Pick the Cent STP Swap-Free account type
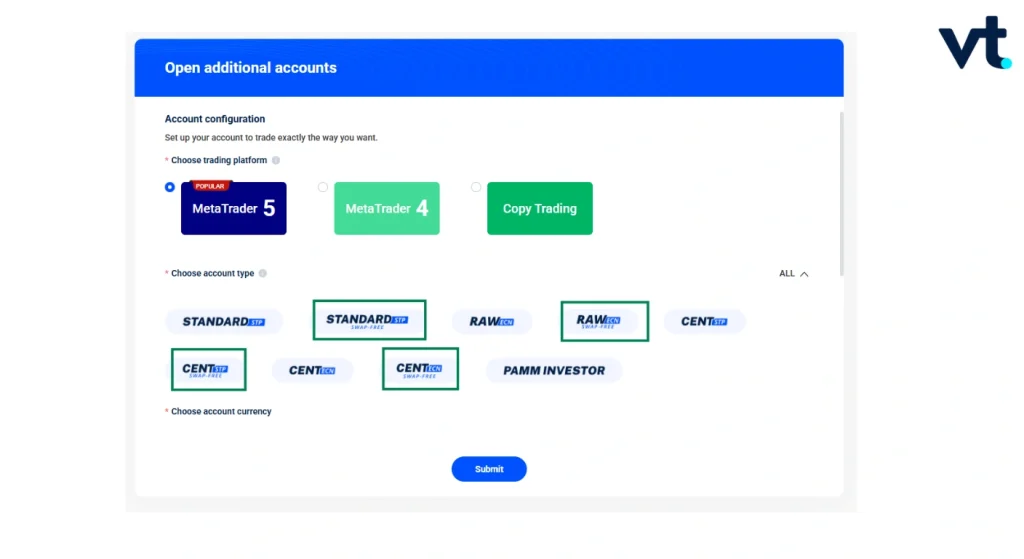Image resolution: width=1024 pixels, height=559 pixels. pos(208,370)
